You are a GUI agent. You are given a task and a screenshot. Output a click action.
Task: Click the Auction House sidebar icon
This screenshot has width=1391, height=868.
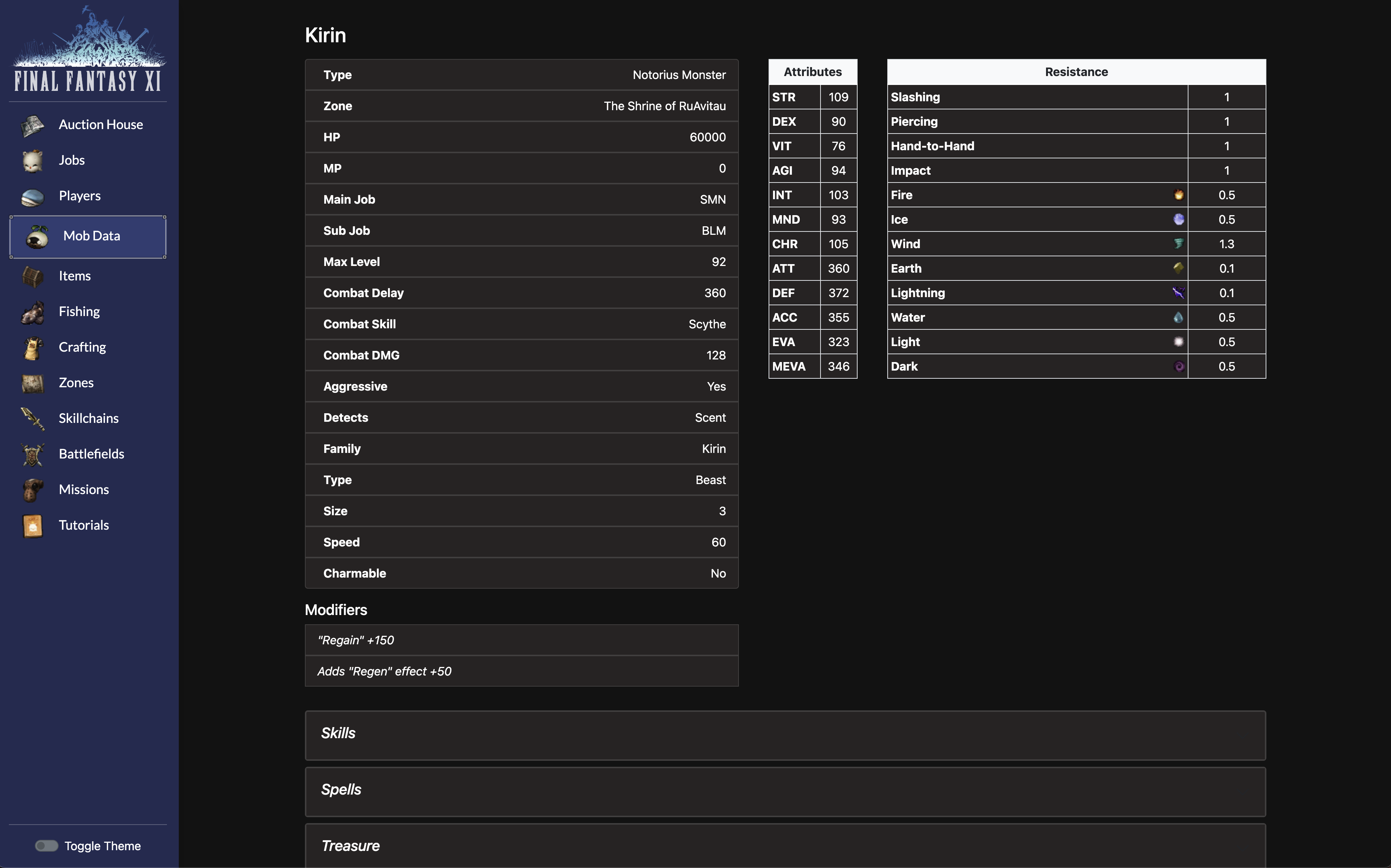point(32,125)
